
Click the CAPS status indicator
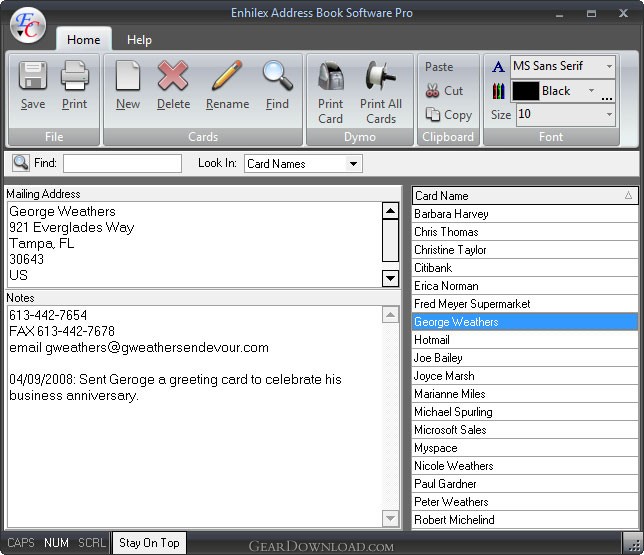(x=21, y=543)
